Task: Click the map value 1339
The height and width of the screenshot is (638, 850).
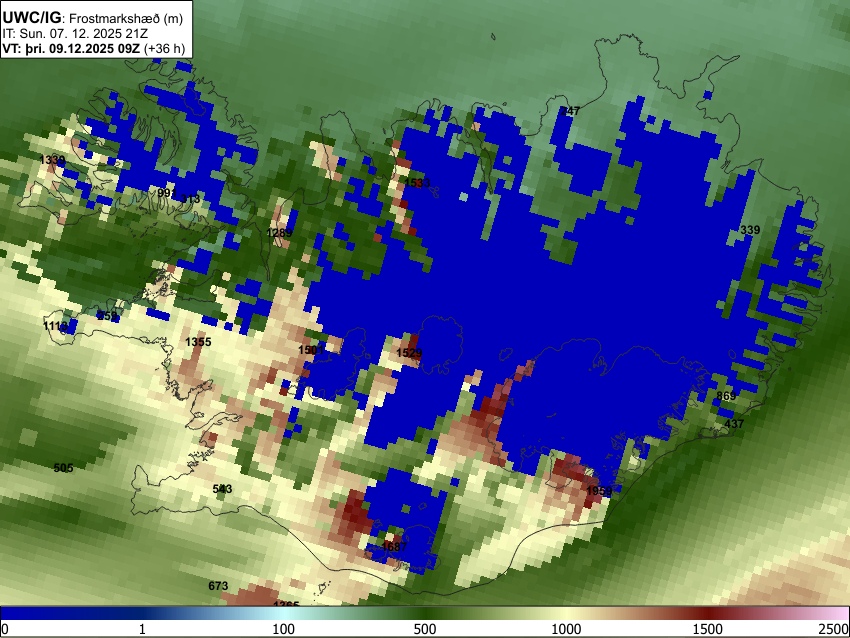Action: click(53, 160)
